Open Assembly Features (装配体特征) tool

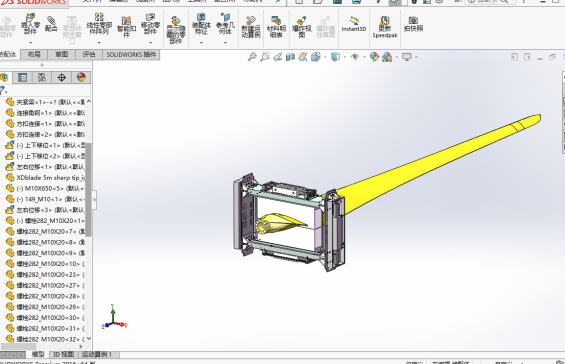(x=201, y=25)
